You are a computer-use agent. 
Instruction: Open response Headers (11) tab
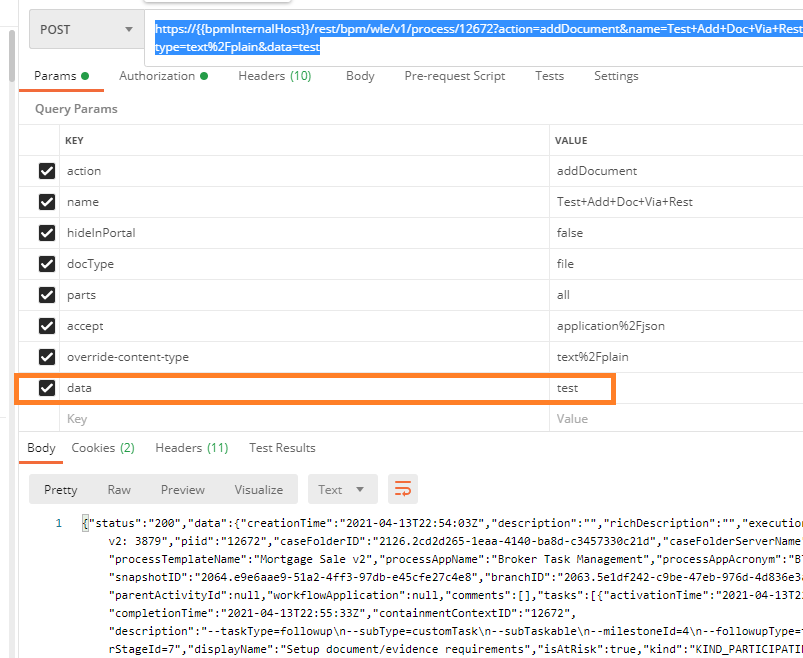(192, 448)
